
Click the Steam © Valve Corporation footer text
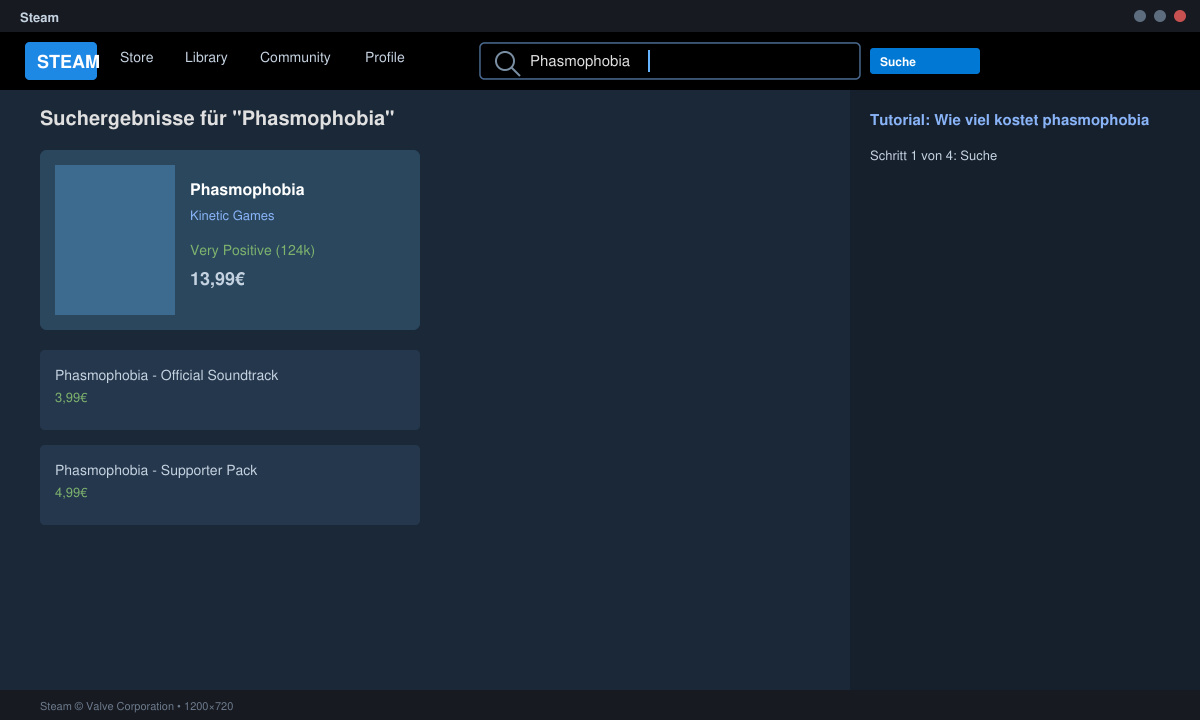(x=136, y=706)
